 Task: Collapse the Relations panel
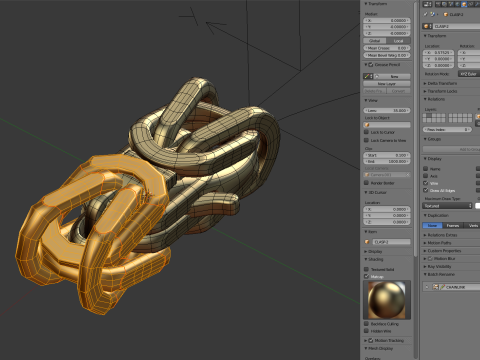click(434, 99)
